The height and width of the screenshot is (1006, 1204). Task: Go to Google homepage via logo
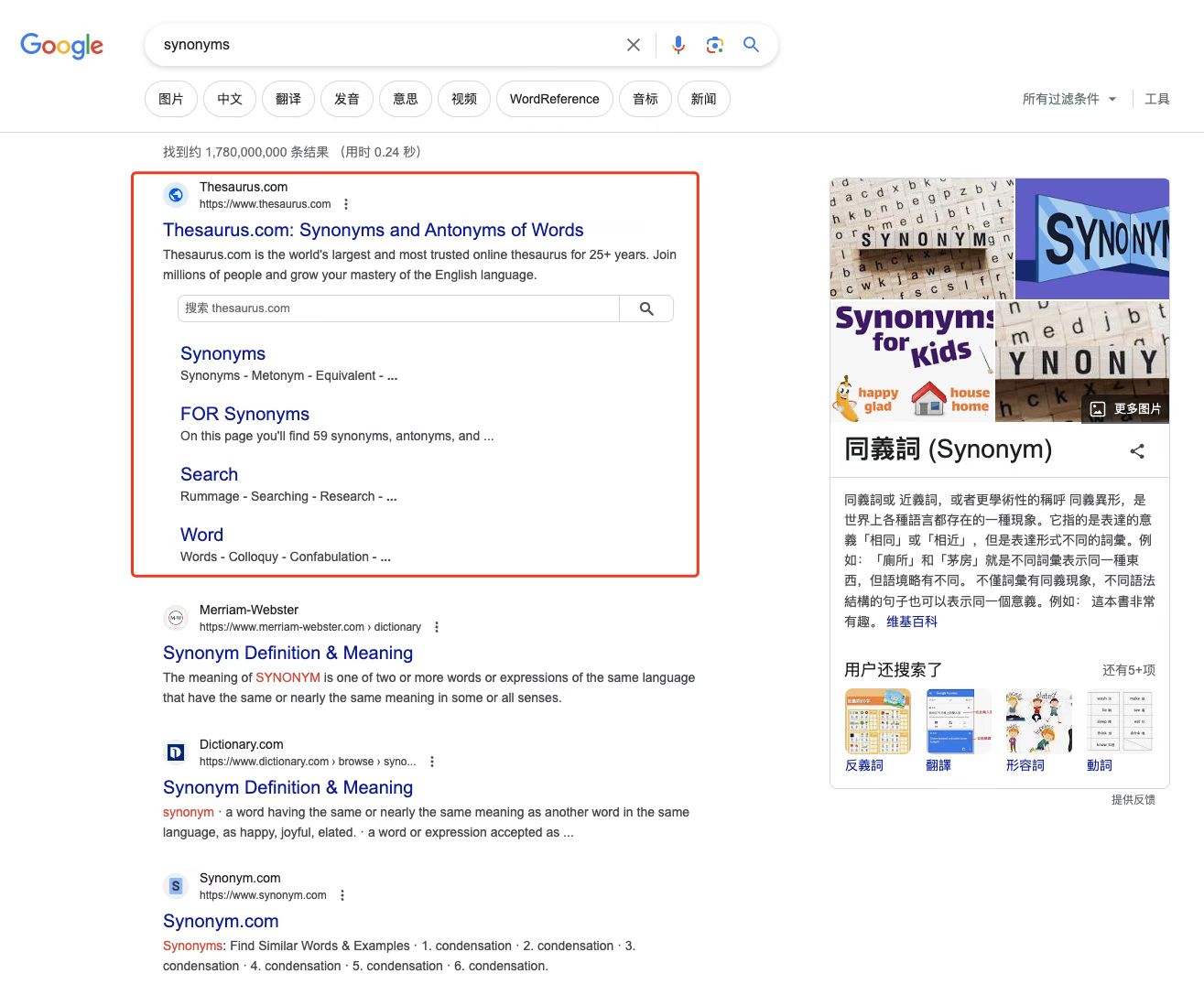point(62,46)
